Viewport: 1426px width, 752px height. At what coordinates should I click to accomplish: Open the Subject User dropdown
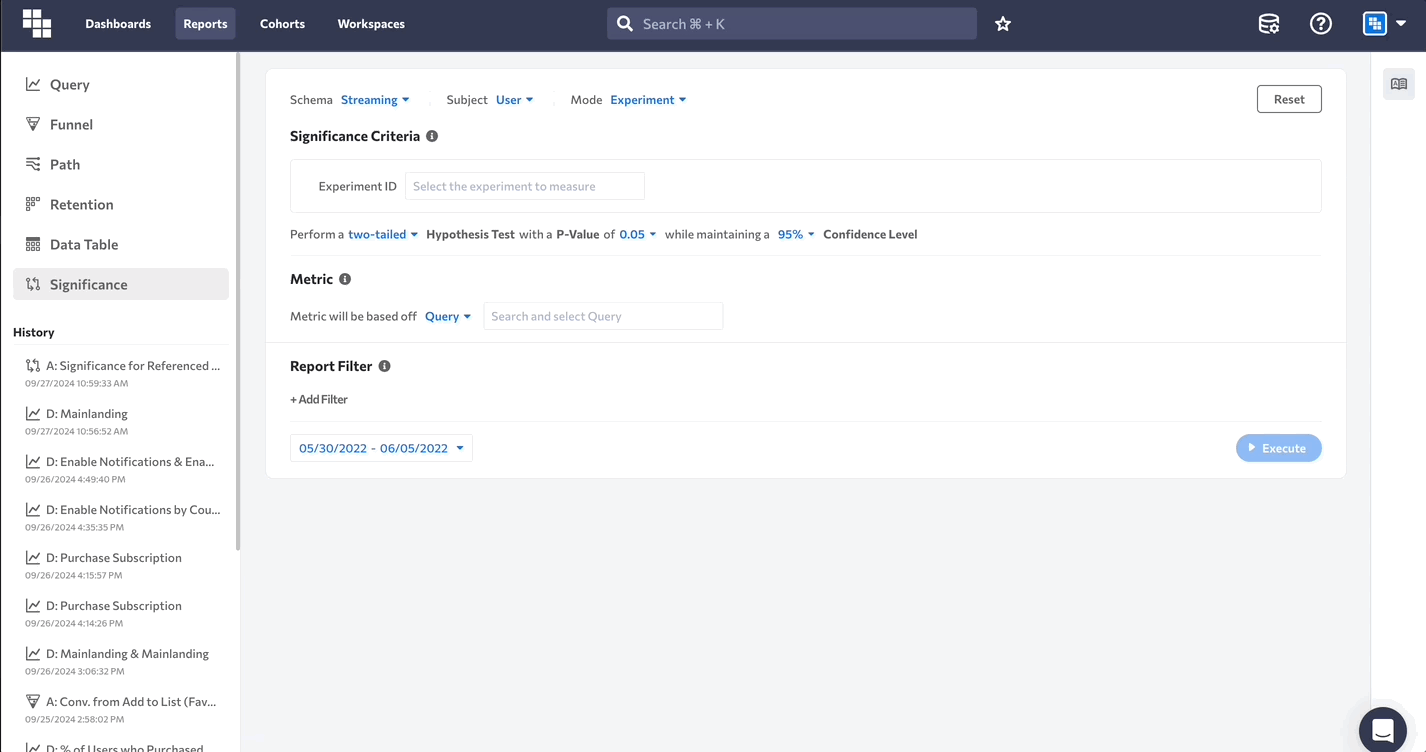[x=514, y=100]
